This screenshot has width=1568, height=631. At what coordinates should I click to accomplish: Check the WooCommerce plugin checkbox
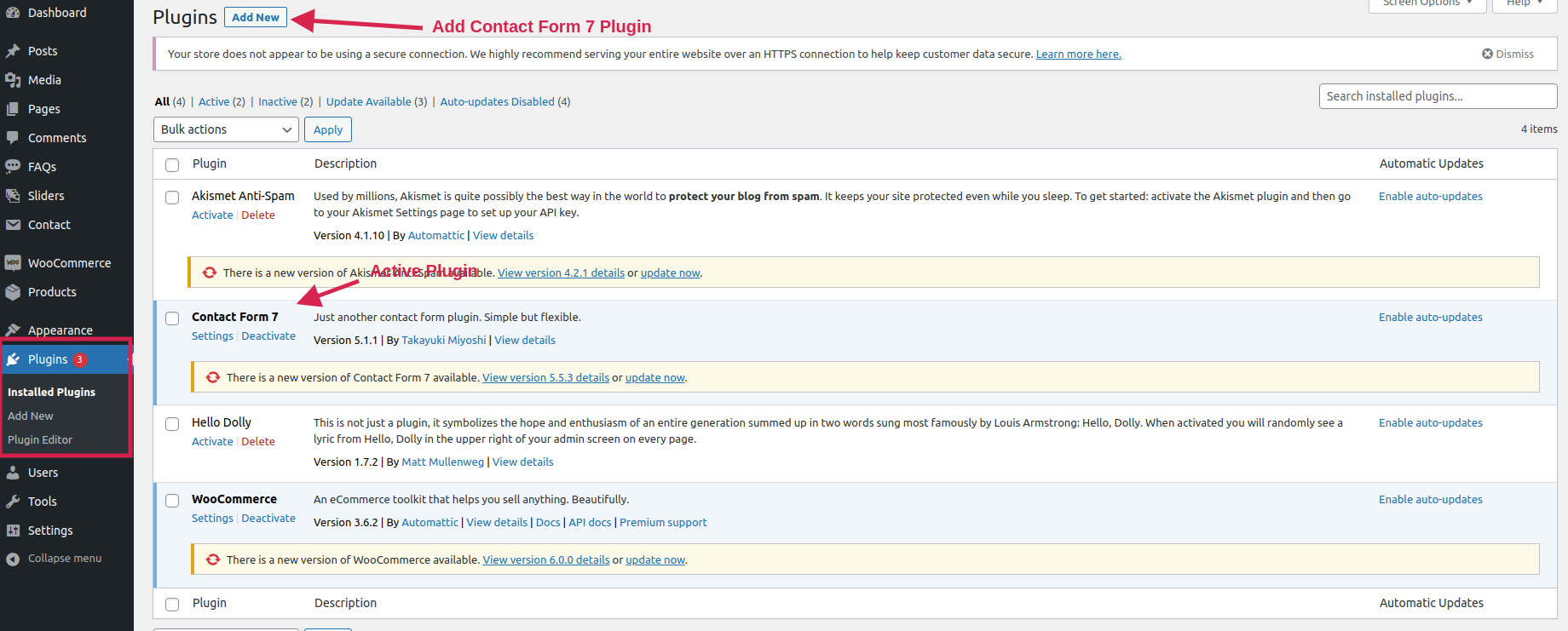pyautogui.click(x=172, y=501)
